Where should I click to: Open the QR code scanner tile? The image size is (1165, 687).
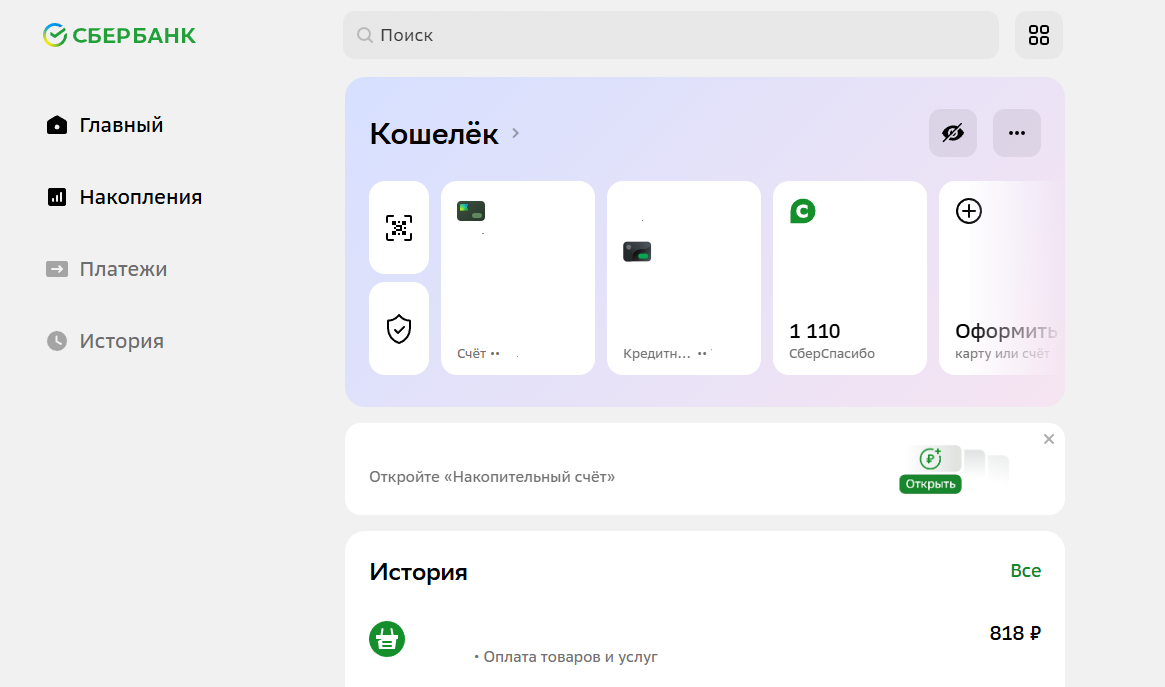(399, 227)
